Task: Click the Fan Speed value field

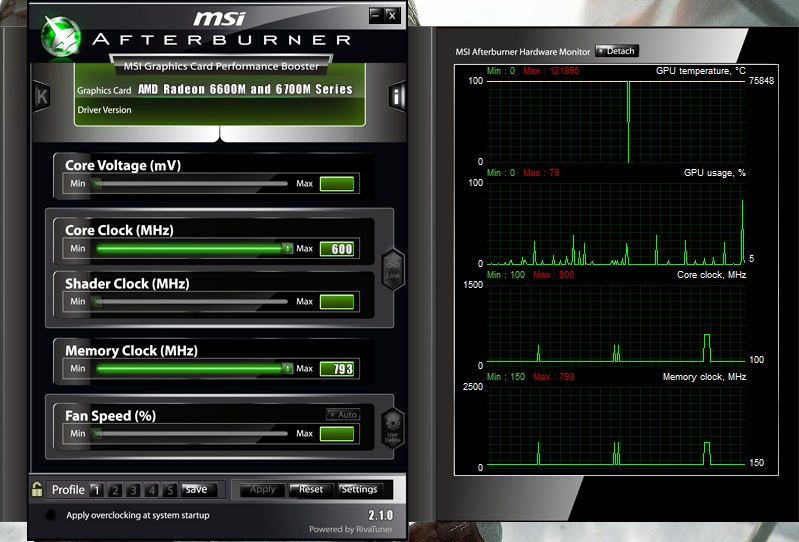Action: (337, 434)
